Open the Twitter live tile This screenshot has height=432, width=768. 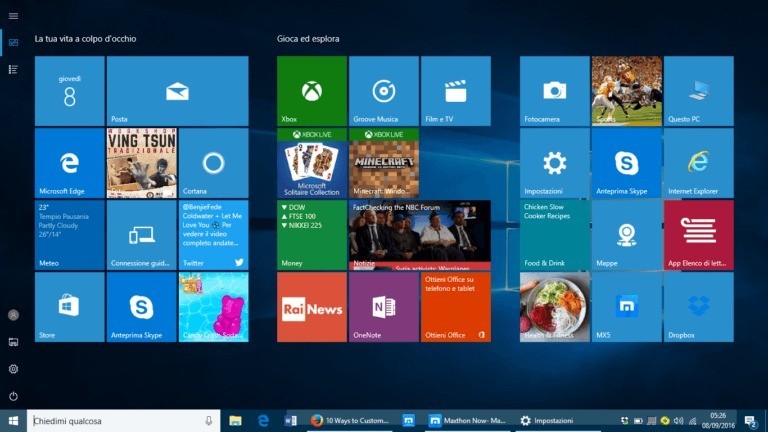tap(214, 235)
